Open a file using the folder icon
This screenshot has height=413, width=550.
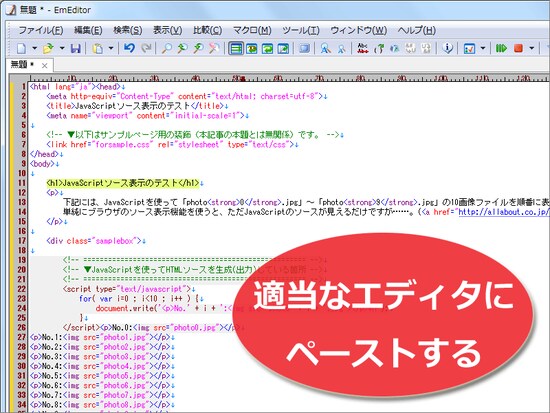48,48
